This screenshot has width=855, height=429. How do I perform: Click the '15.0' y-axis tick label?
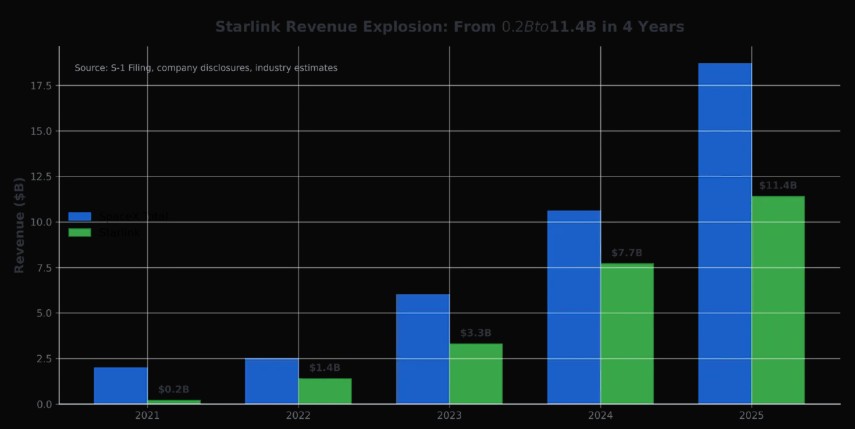[x=43, y=131]
